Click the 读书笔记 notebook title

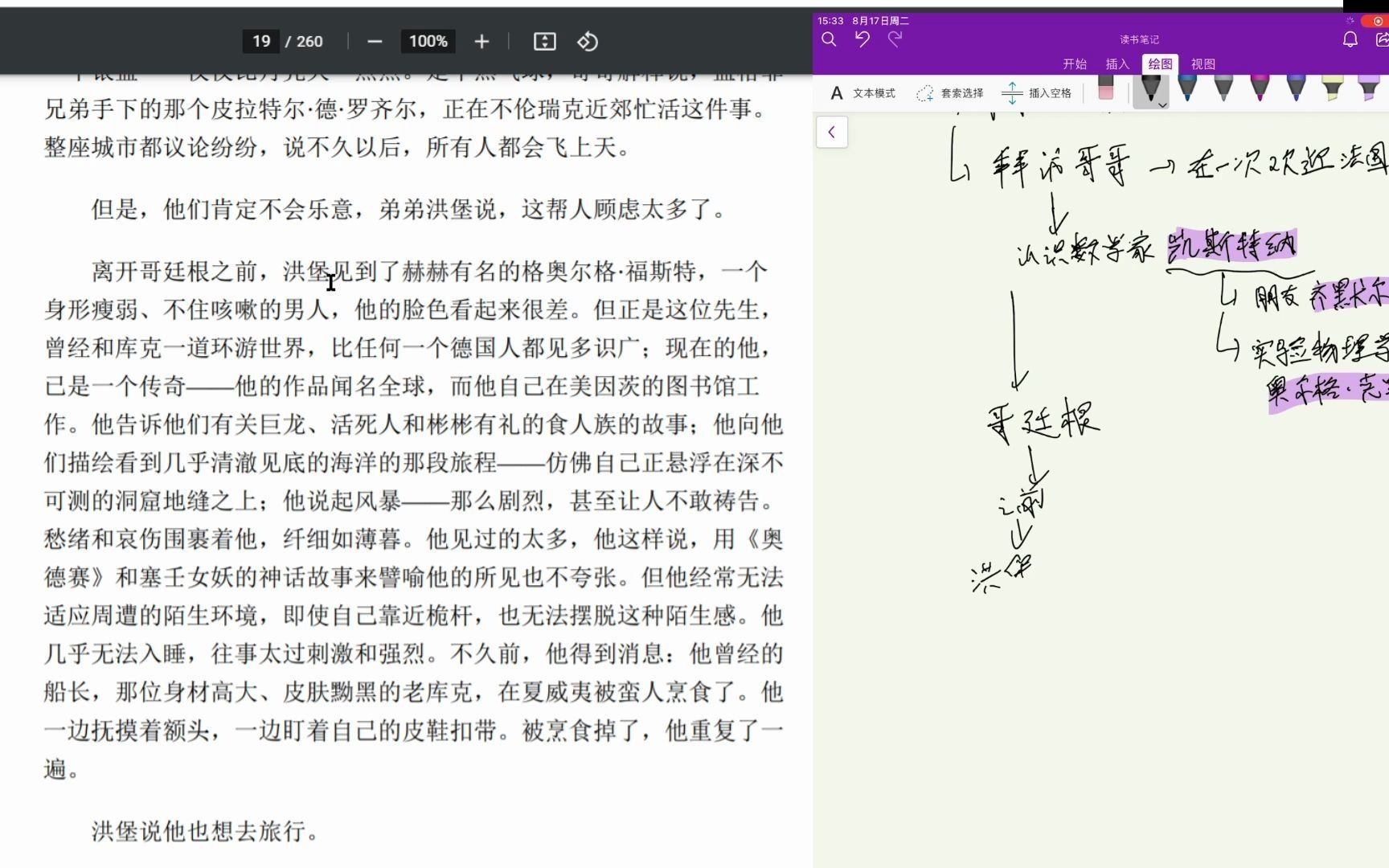click(x=1139, y=39)
